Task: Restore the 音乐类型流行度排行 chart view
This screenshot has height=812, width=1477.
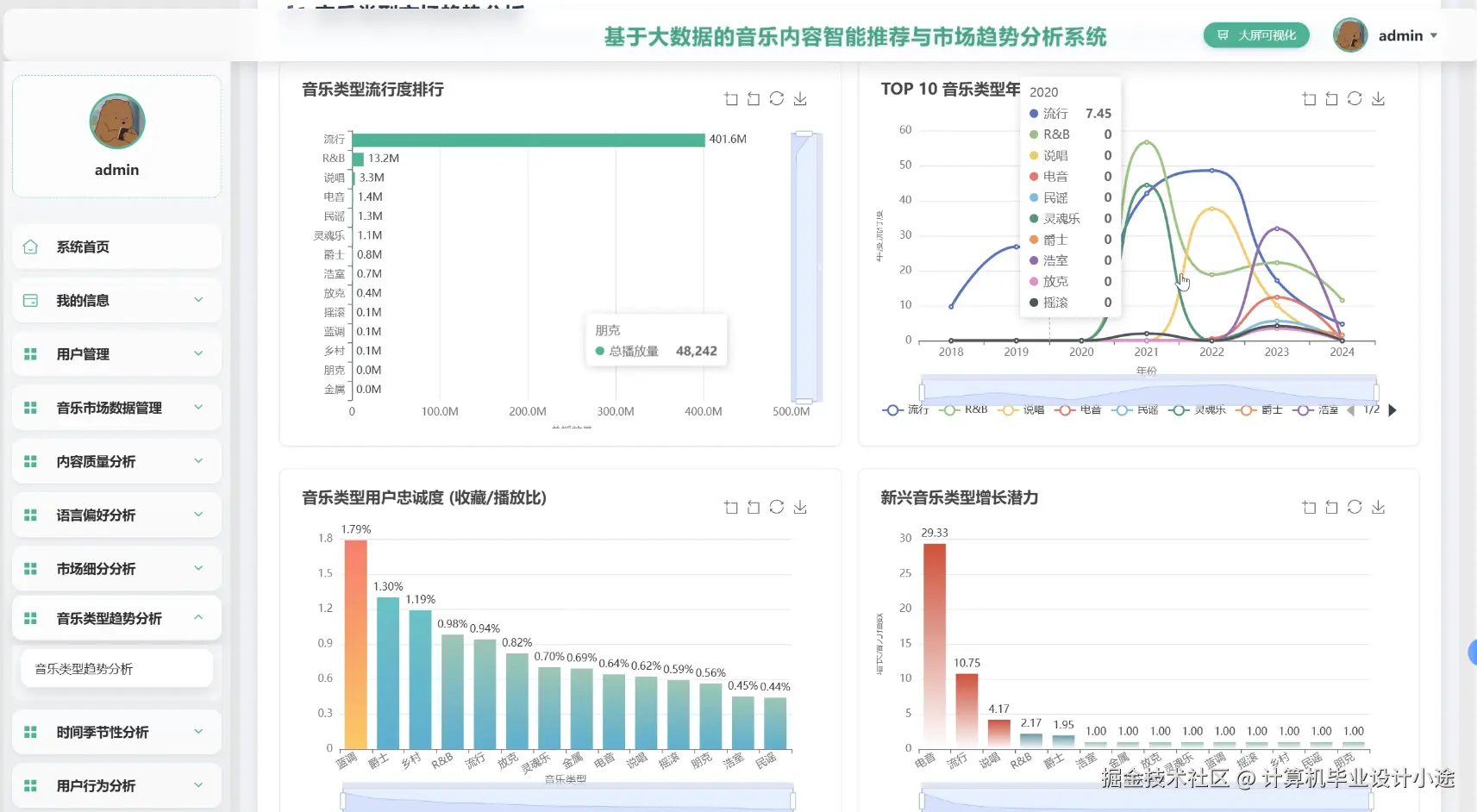Action: [754, 98]
